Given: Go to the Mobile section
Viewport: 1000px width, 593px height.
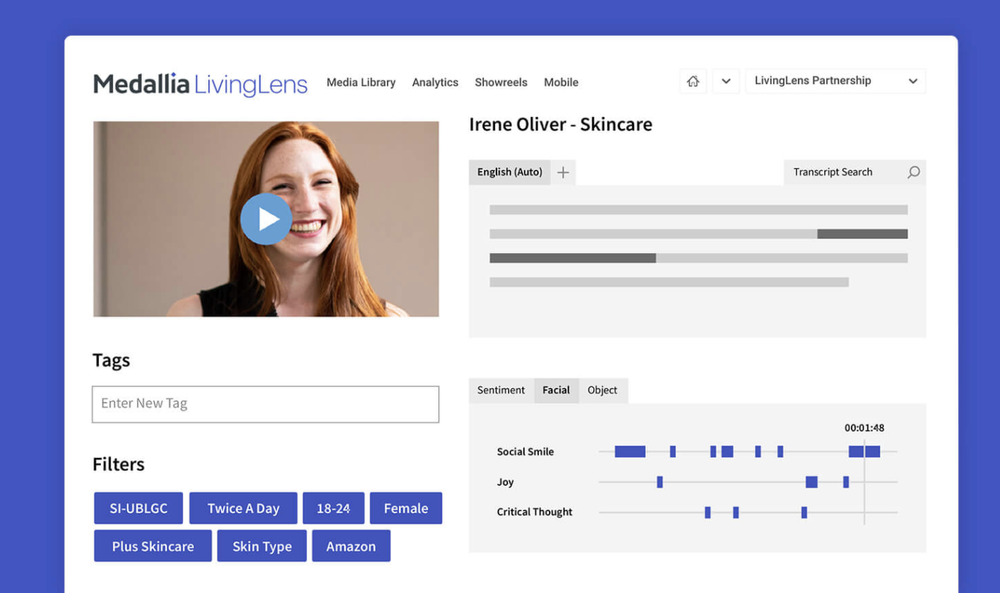Looking at the screenshot, I should (x=561, y=83).
